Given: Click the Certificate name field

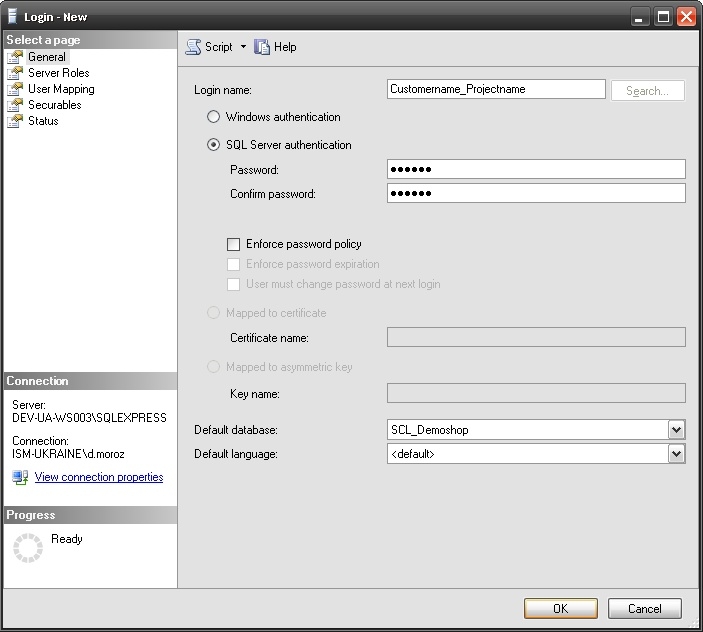Looking at the screenshot, I should [x=536, y=337].
